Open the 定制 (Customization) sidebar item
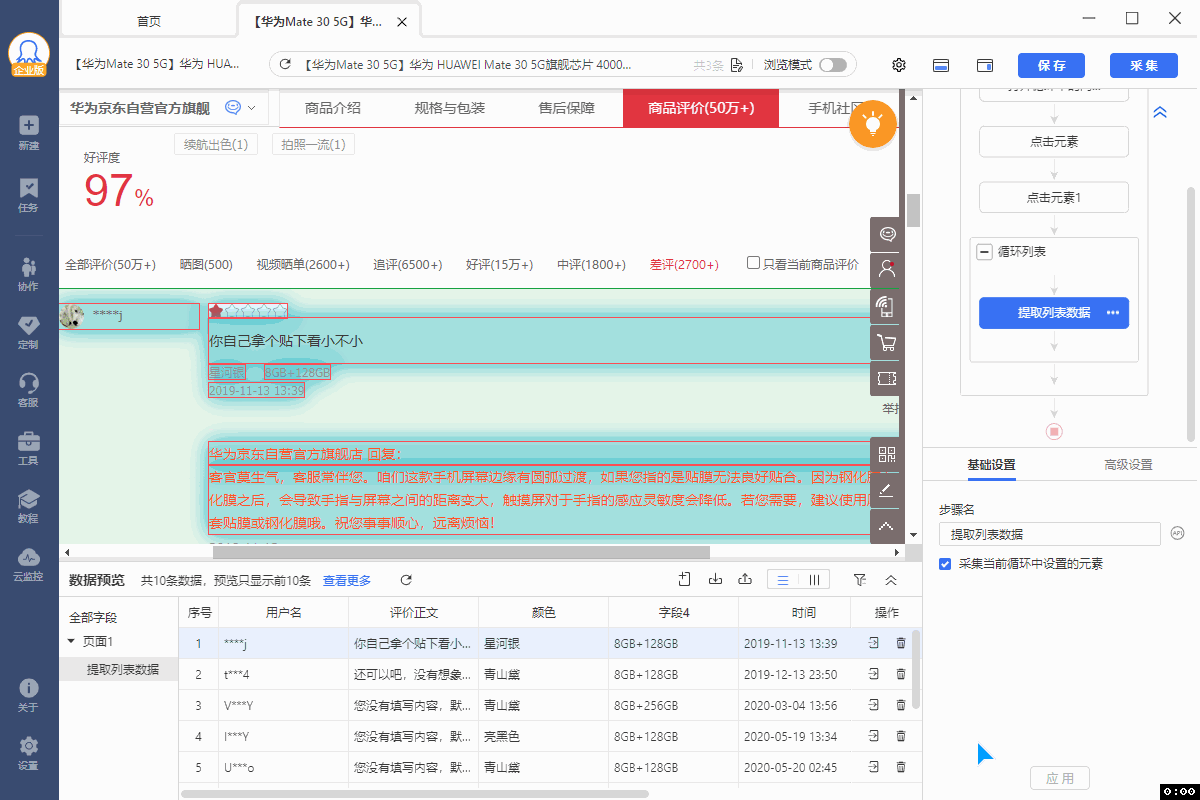 click(x=29, y=332)
